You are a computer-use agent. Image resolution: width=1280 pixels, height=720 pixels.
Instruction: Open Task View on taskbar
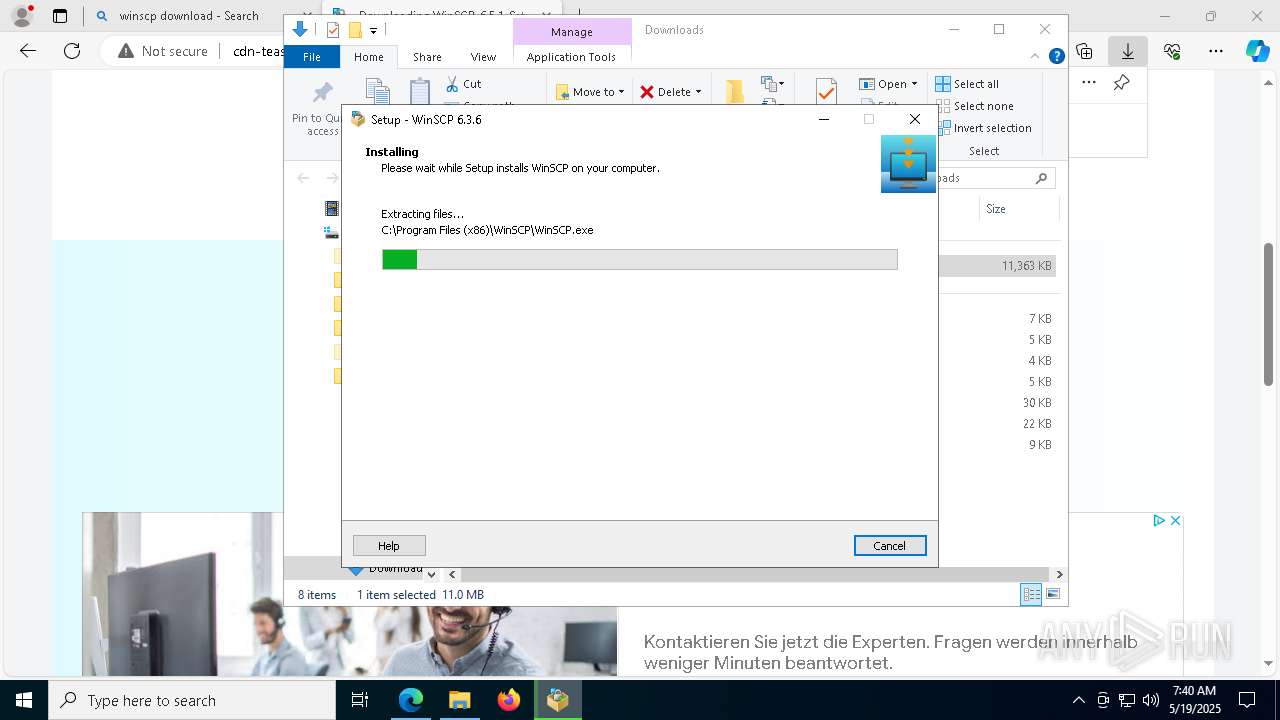pyautogui.click(x=361, y=700)
